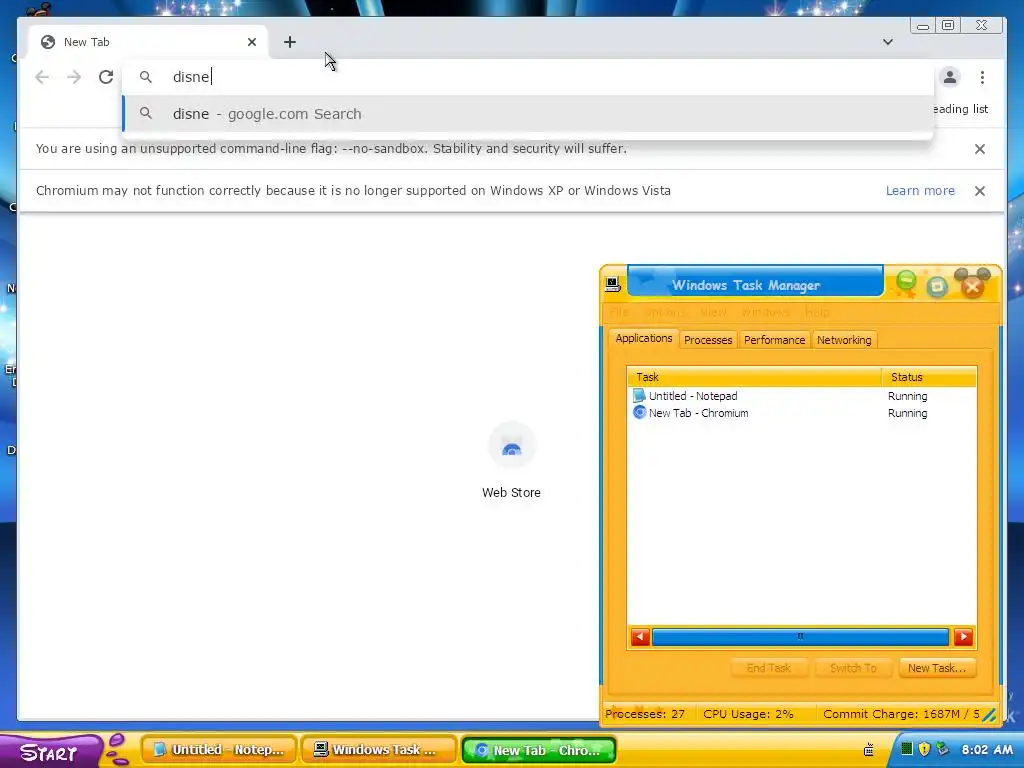This screenshot has height=768, width=1024.
Task: Switch to the Networking tab
Action: 844,340
